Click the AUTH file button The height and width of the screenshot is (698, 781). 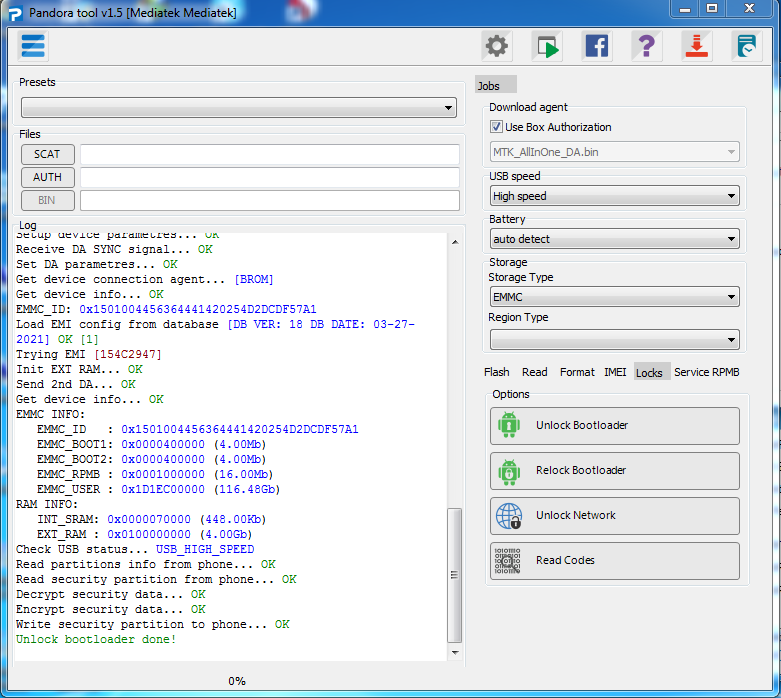pyautogui.click(x=47, y=177)
